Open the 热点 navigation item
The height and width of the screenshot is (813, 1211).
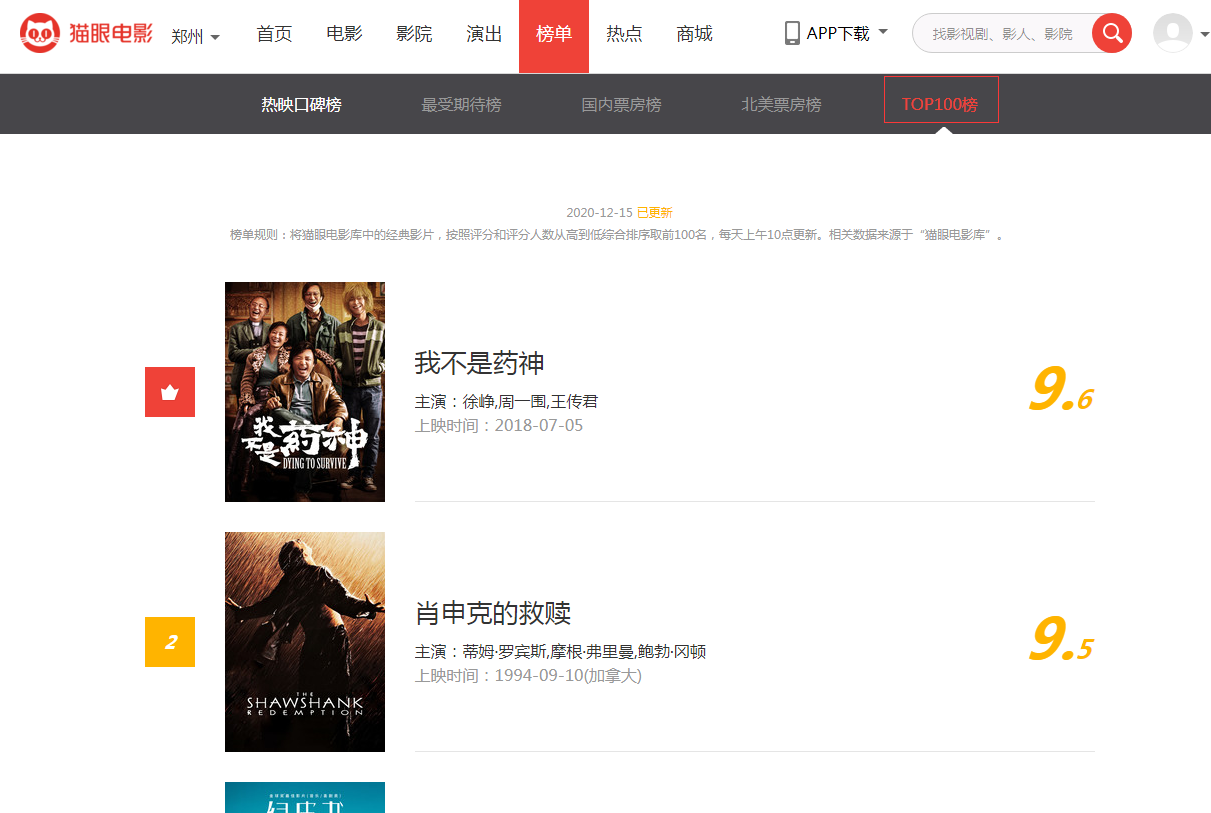(624, 34)
